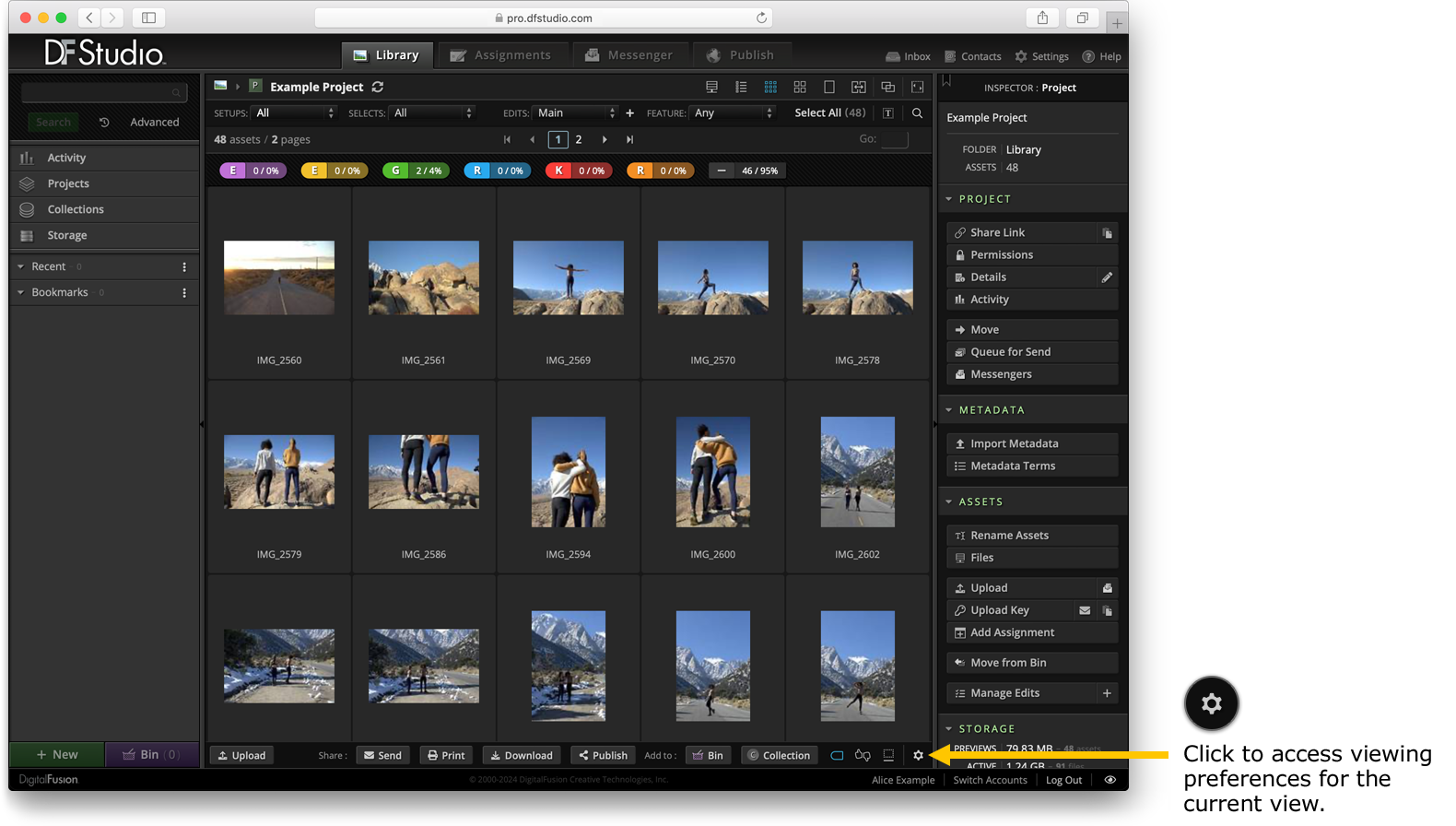Open Projects in the sidebar

(104, 183)
